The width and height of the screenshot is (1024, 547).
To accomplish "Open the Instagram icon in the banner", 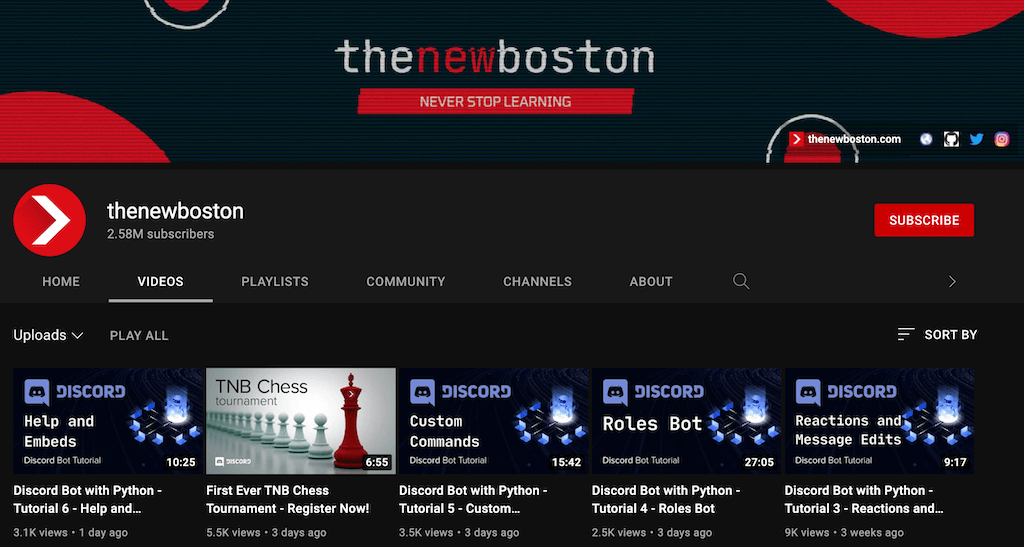I will (x=1002, y=139).
